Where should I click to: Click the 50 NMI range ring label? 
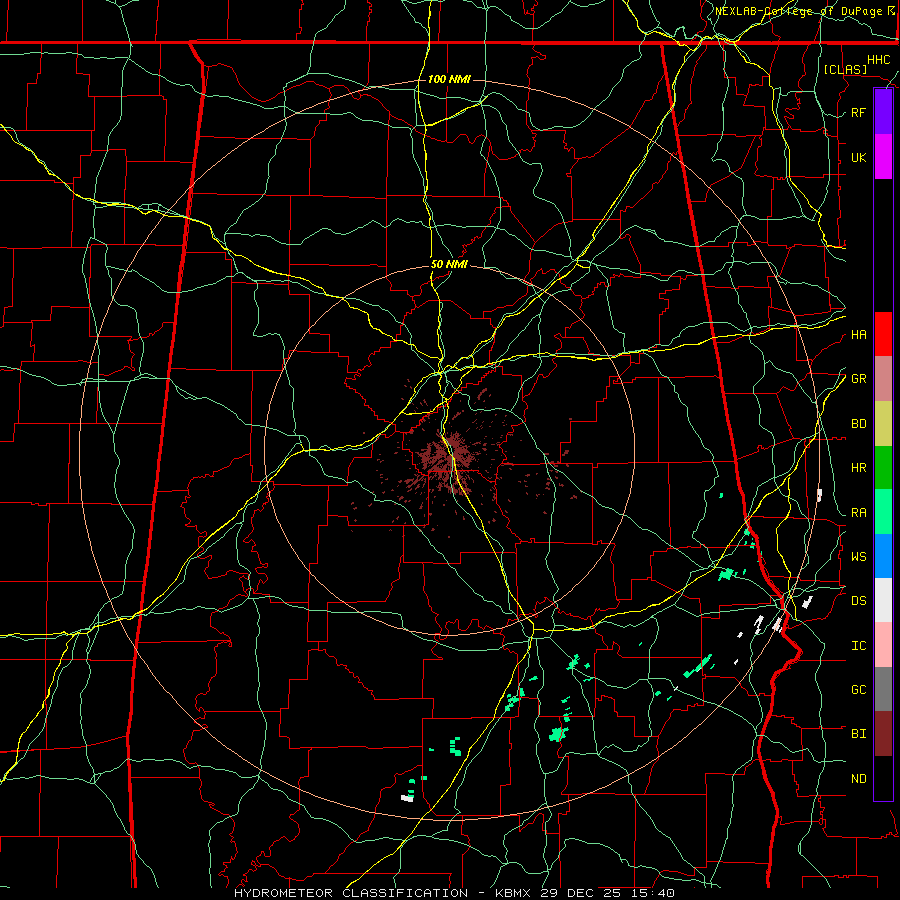coord(449,264)
